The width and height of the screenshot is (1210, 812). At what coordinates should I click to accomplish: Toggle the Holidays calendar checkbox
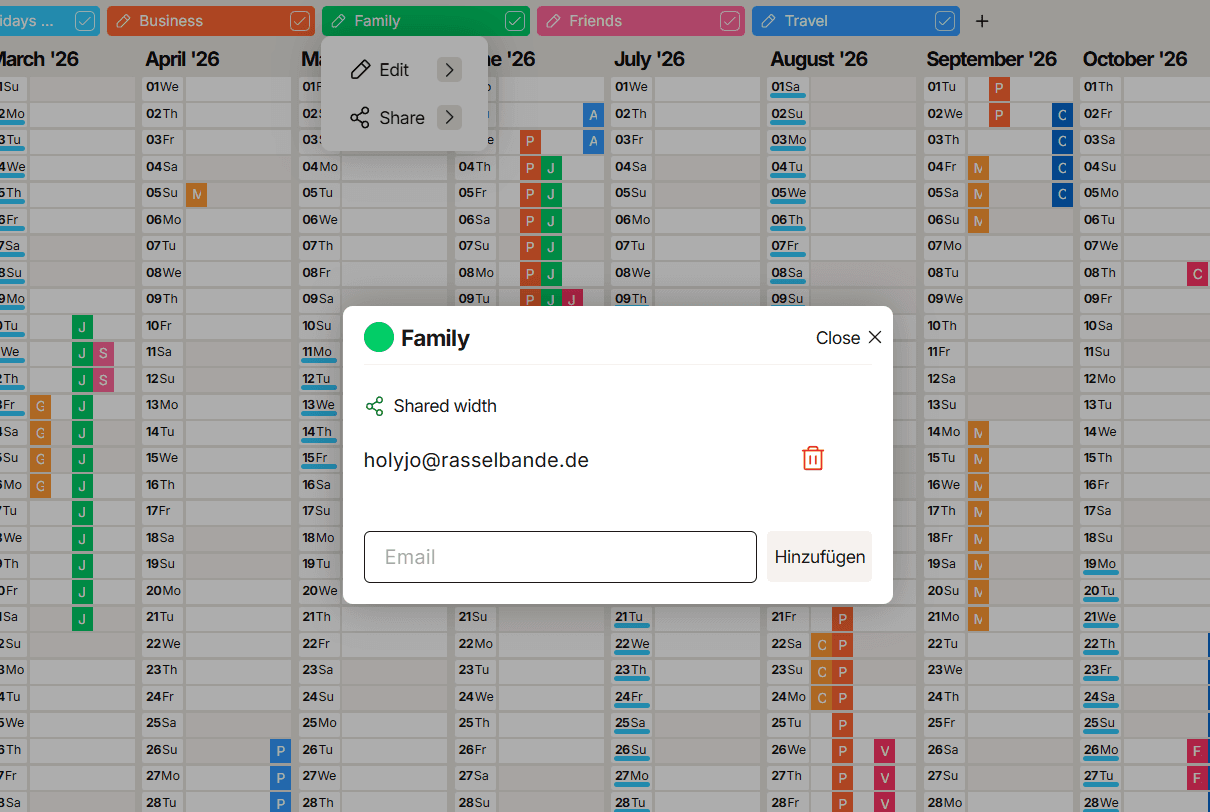tap(85, 21)
